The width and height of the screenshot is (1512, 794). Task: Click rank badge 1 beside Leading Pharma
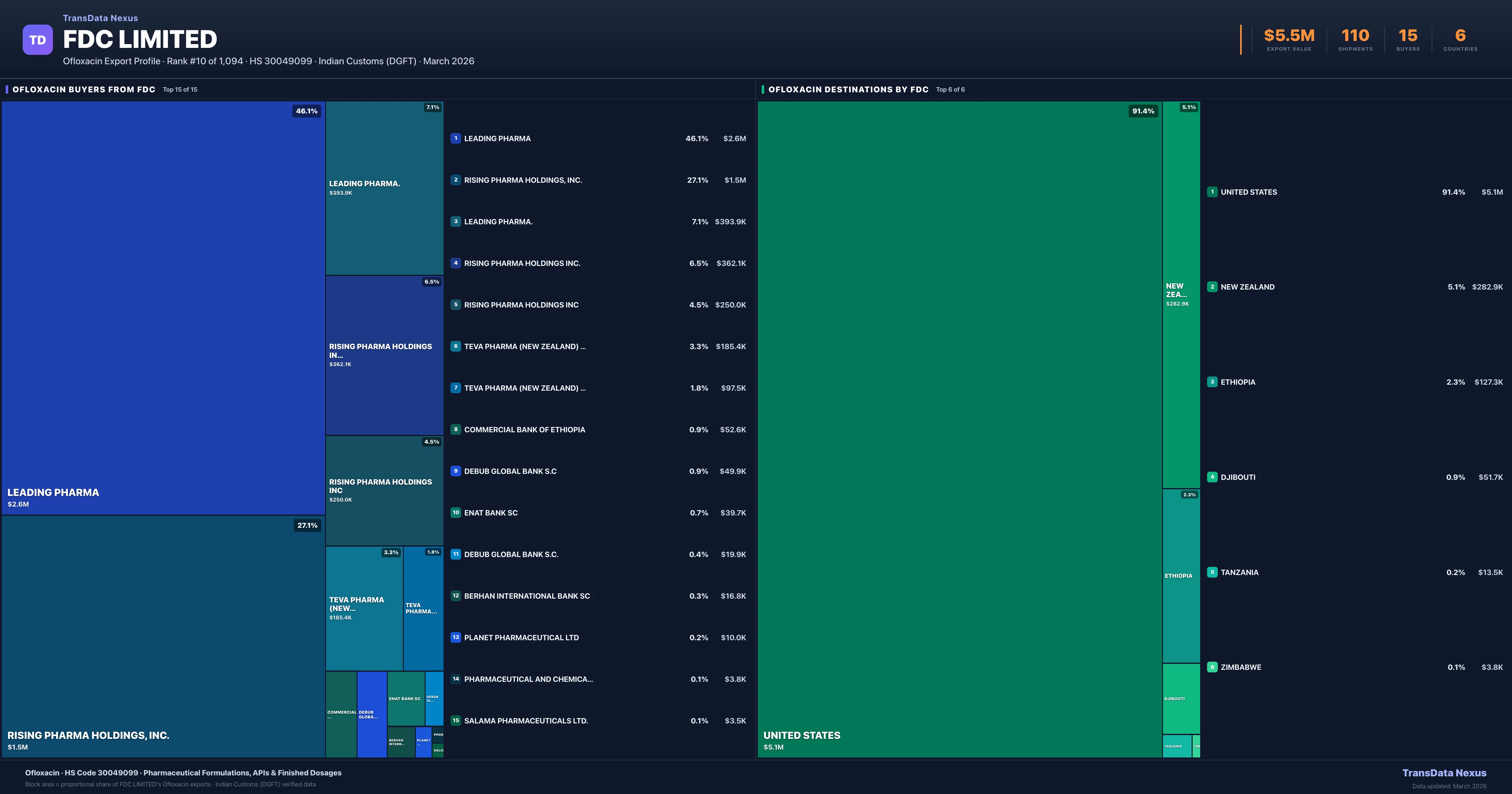click(455, 139)
